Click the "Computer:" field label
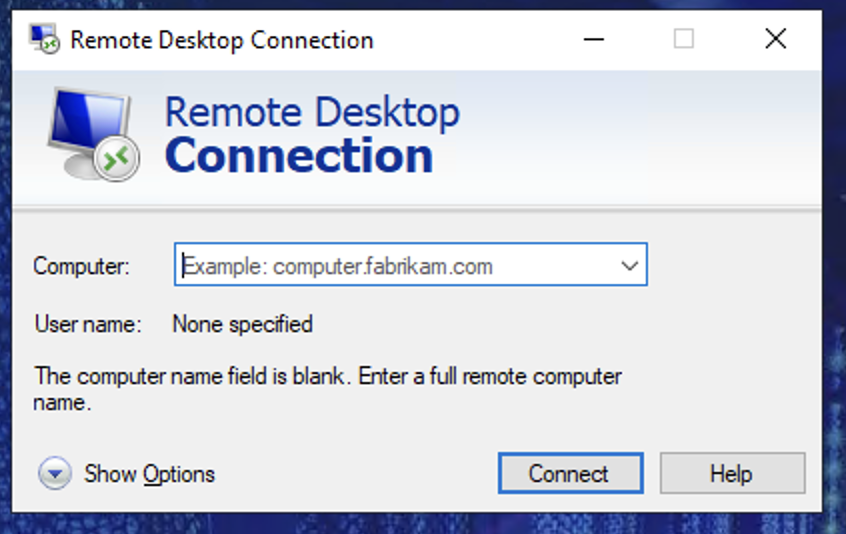The image size is (846, 534). click(x=81, y=266)
